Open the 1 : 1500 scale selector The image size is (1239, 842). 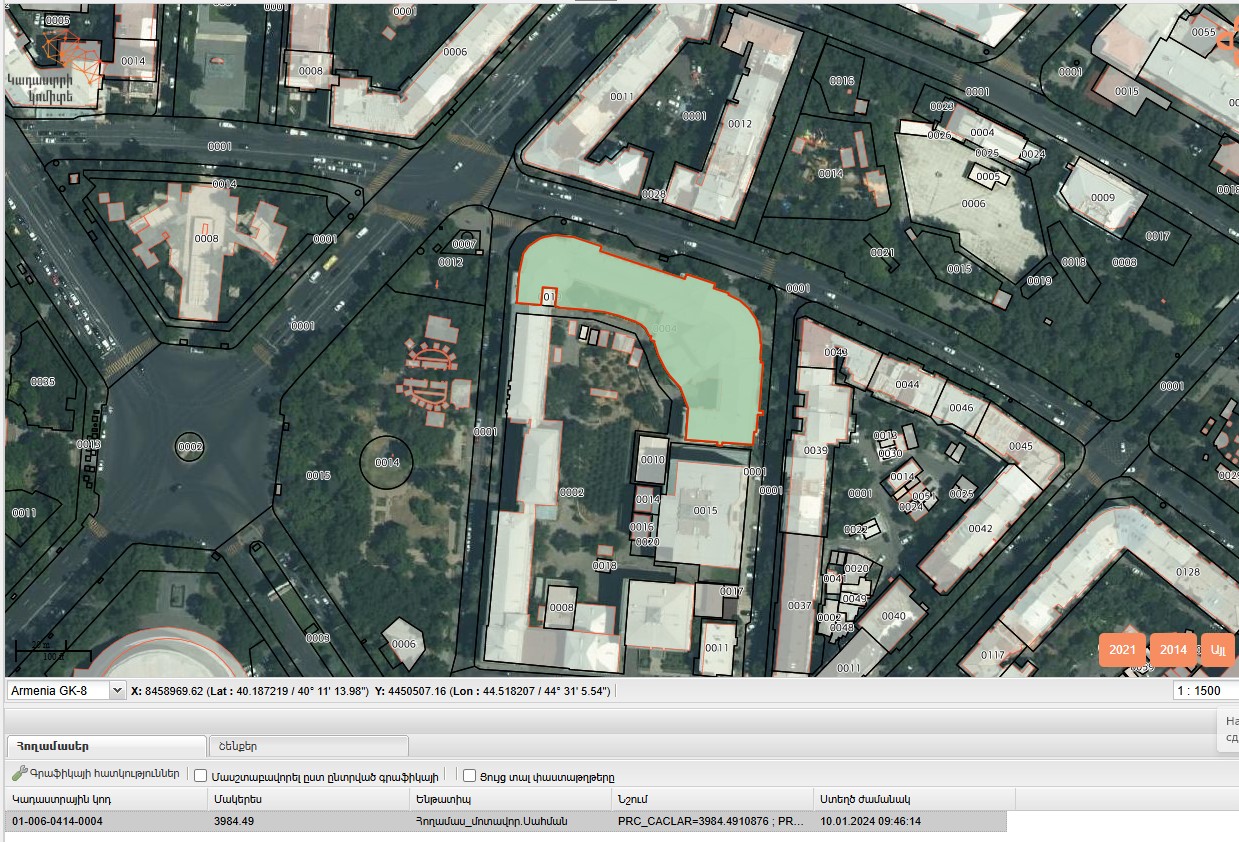click(x=1205, y=691)
